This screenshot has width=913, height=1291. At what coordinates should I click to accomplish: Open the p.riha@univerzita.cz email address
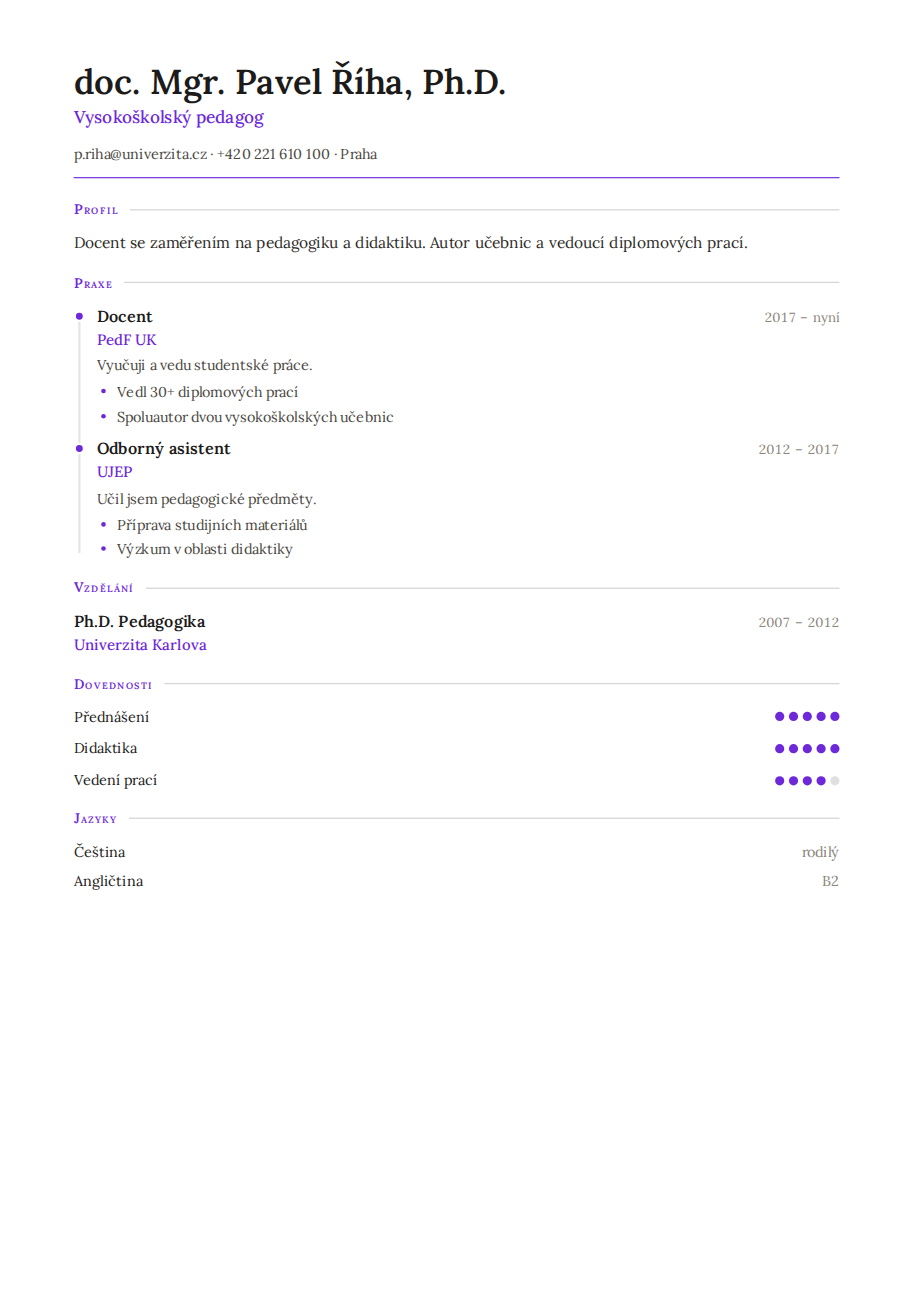point(140,154)
